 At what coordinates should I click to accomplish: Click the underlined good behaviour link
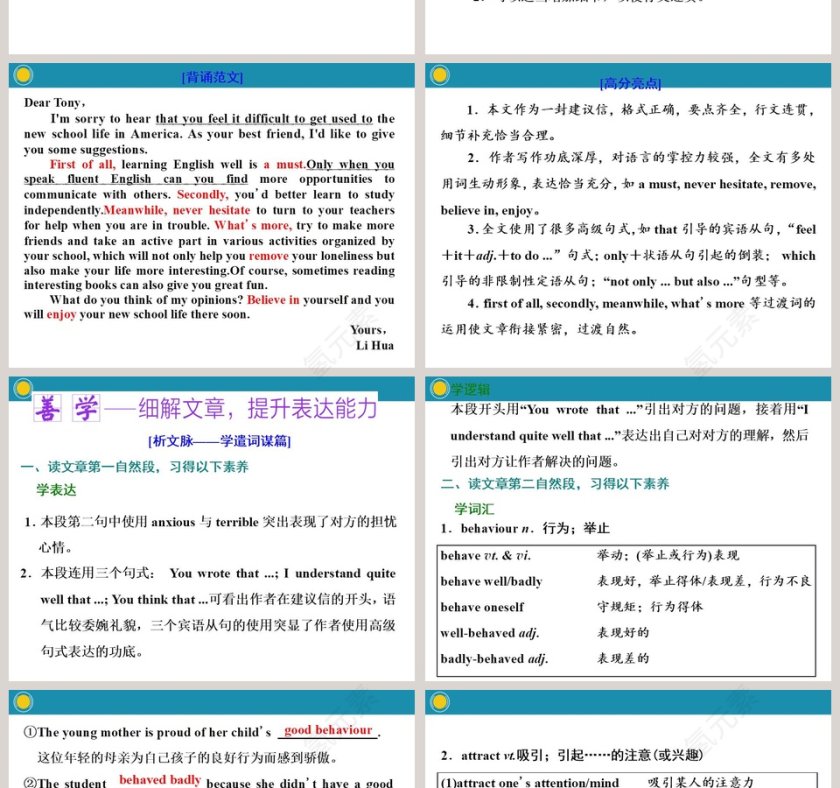pos(330,730)
